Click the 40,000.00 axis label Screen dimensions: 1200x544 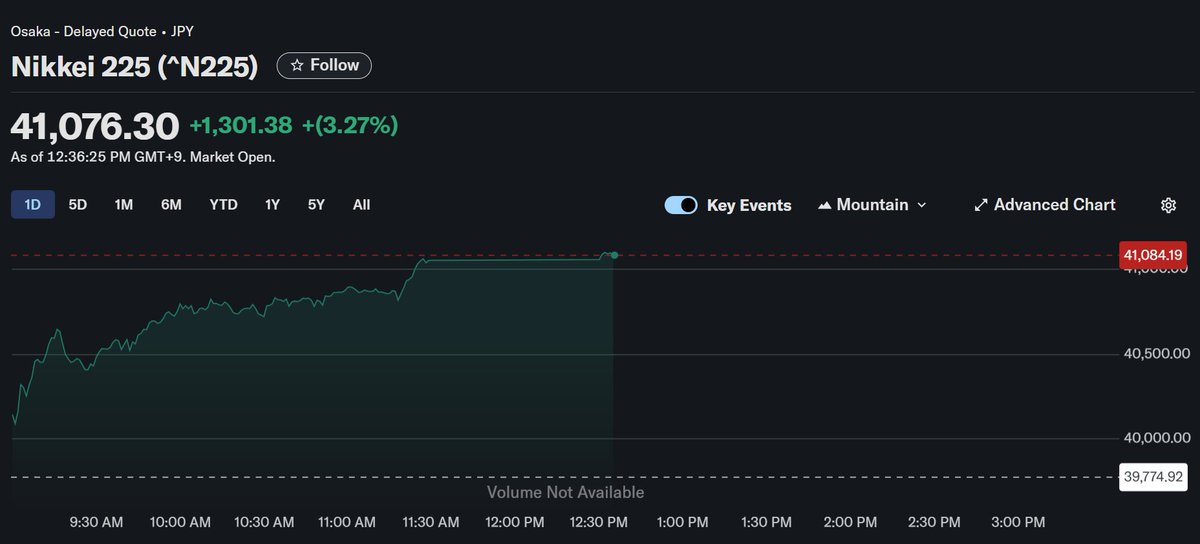pyautogui.click(x=1156, y=438)
